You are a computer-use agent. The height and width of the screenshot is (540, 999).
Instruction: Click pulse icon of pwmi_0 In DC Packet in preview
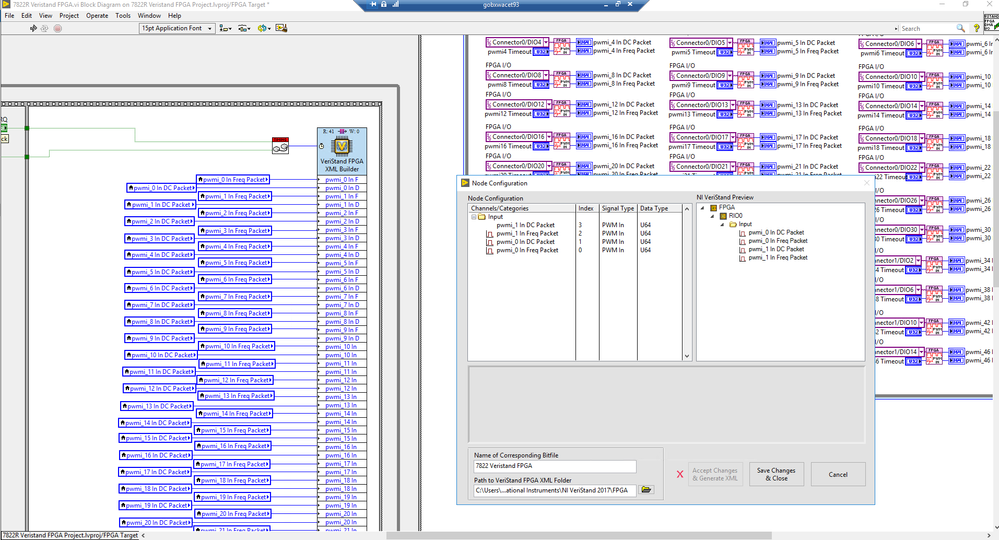742,233
